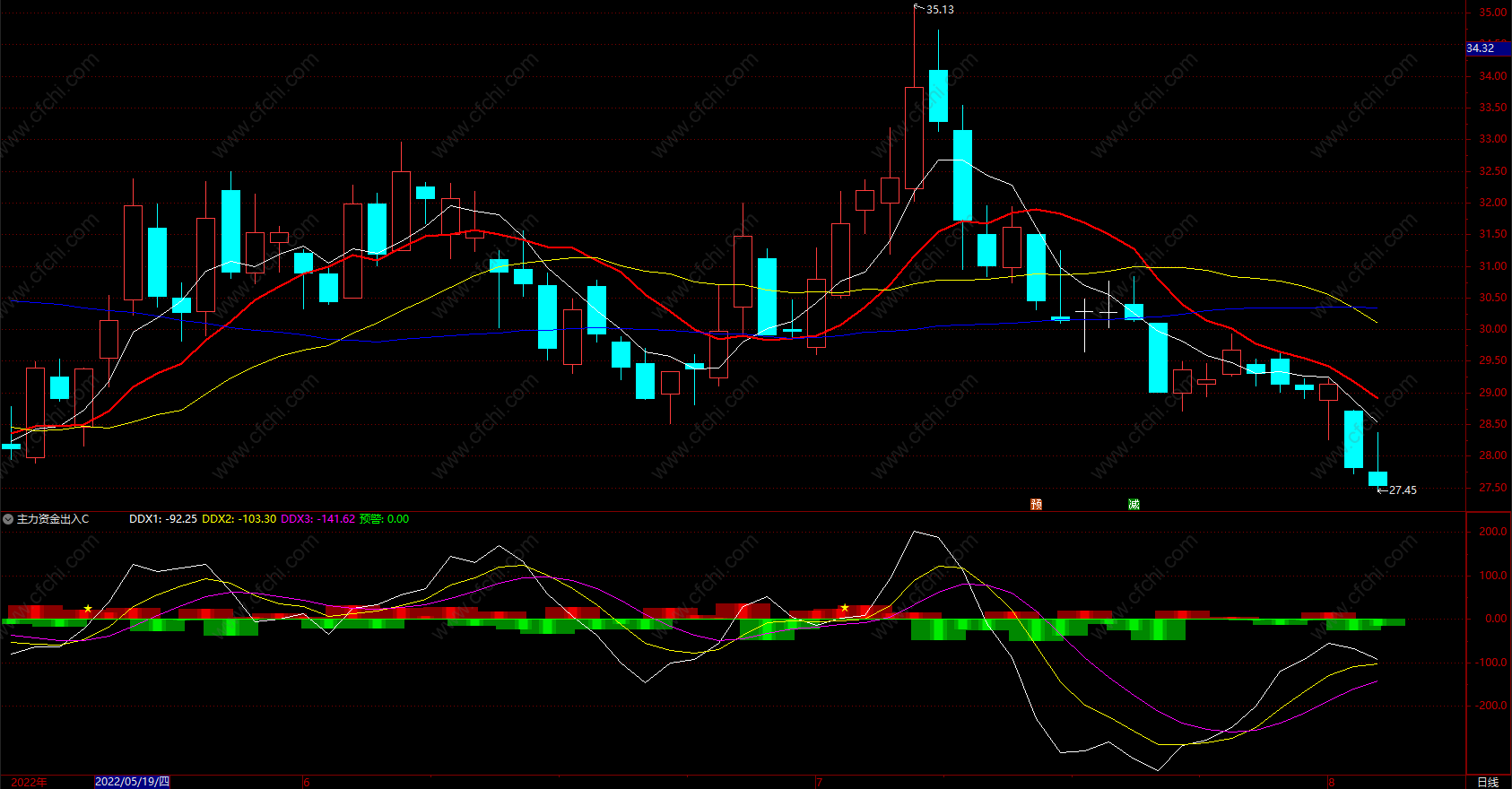Click the -100.0 indicator axis label
This screenshot has width=1512, height=789.
point(1490,663)
